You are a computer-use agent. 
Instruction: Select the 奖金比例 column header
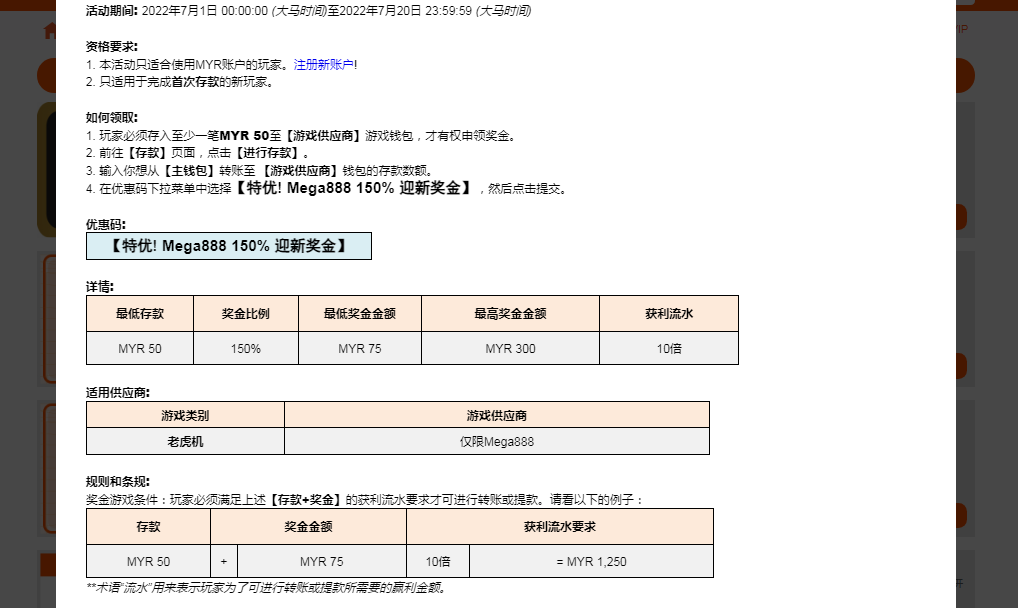pos(245,314)
